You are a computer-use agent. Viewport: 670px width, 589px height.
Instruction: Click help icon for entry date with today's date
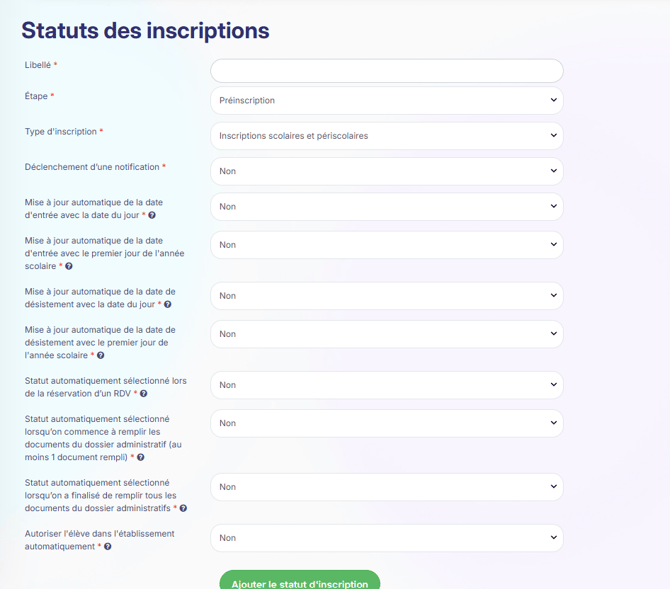[x=152, y=215]
